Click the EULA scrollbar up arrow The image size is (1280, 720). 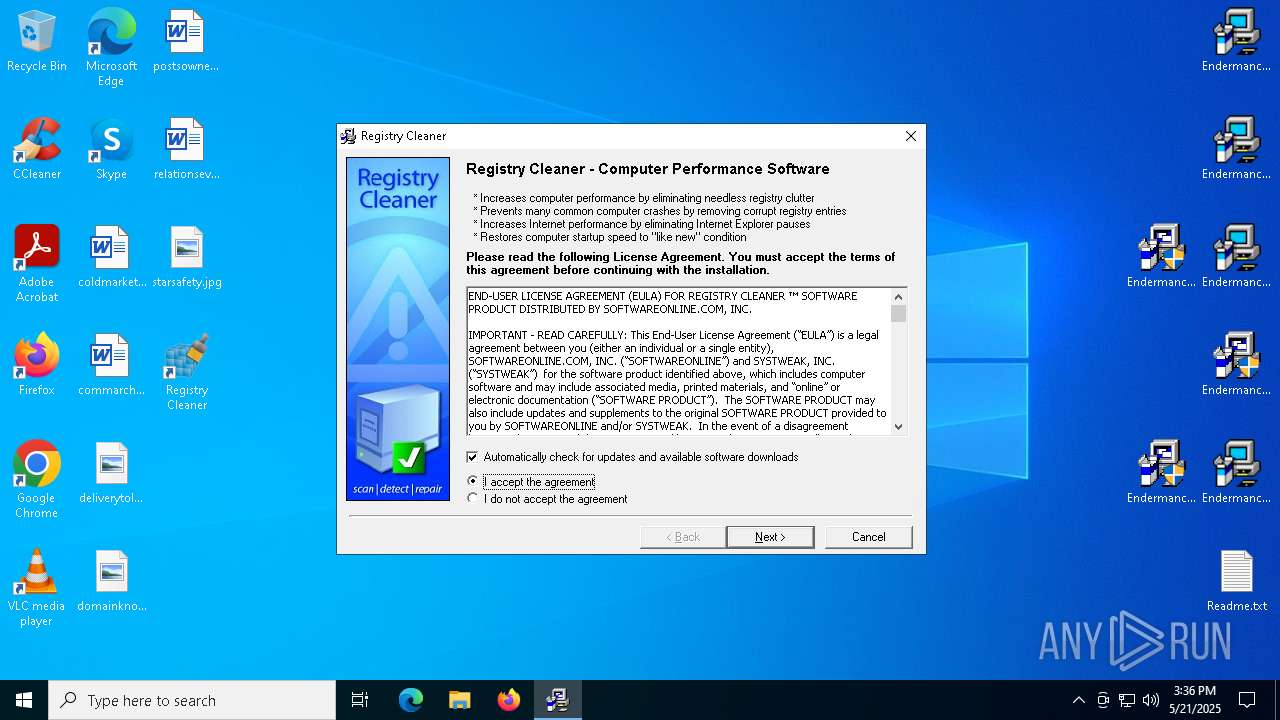coord(898,297)
